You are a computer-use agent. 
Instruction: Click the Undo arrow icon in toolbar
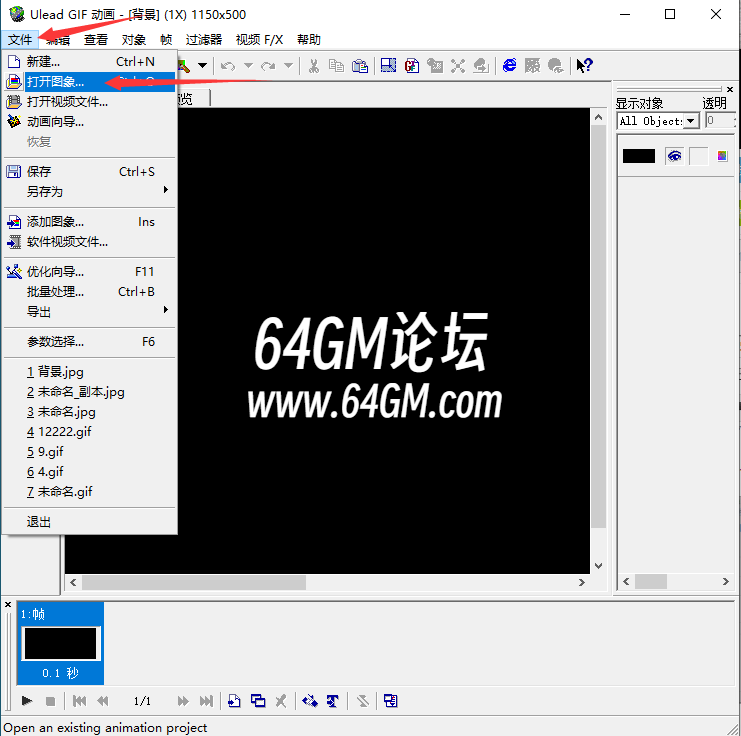pos(228,66)
